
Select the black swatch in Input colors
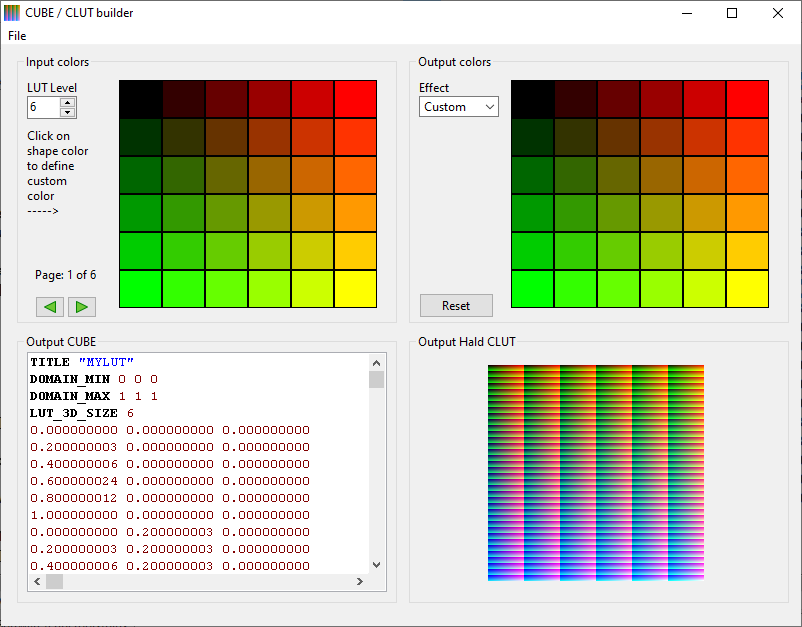point(141,99)
